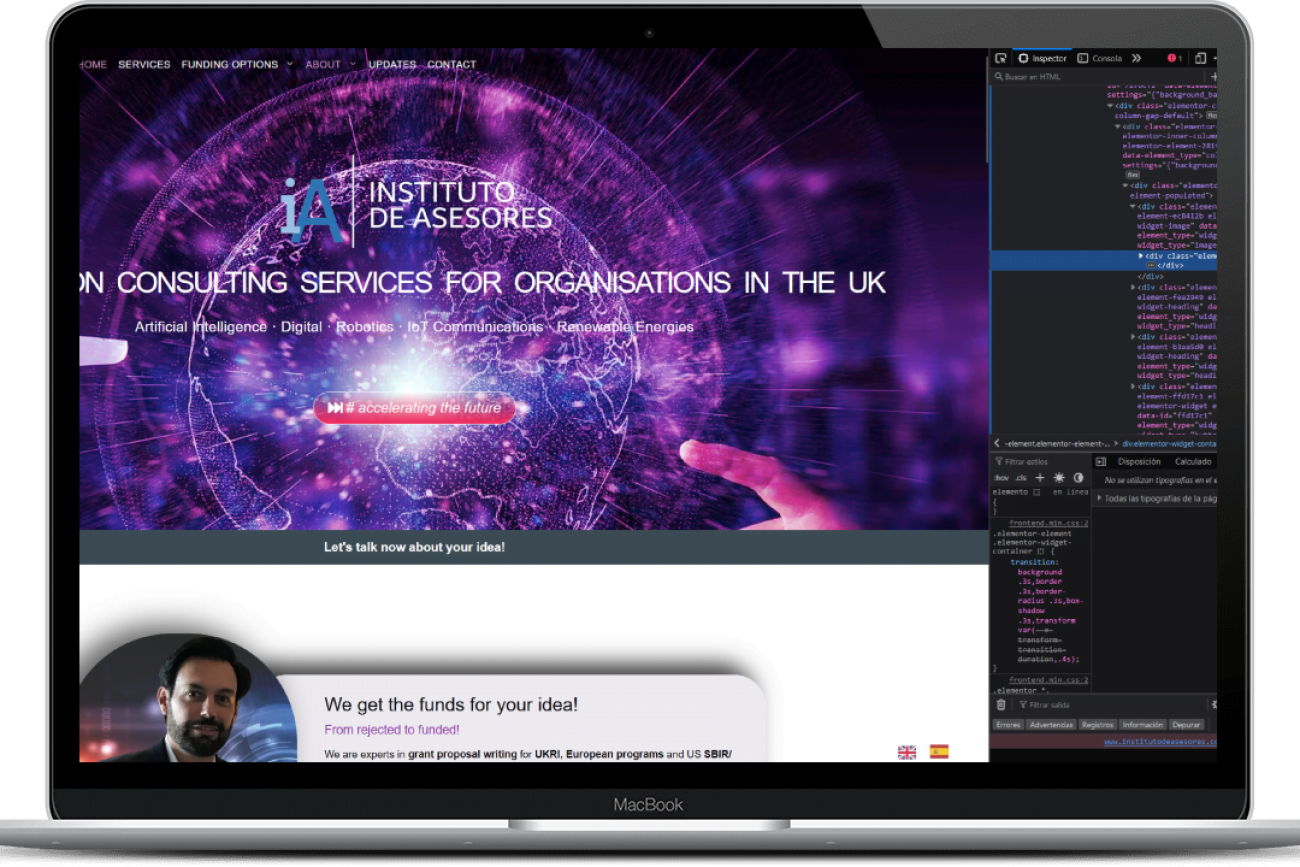Viewport: 1300px width, 867px height.
Task: Toggle the :hov pseudo-class panel
Action: pyautogui.click(x=1001, y=478)
